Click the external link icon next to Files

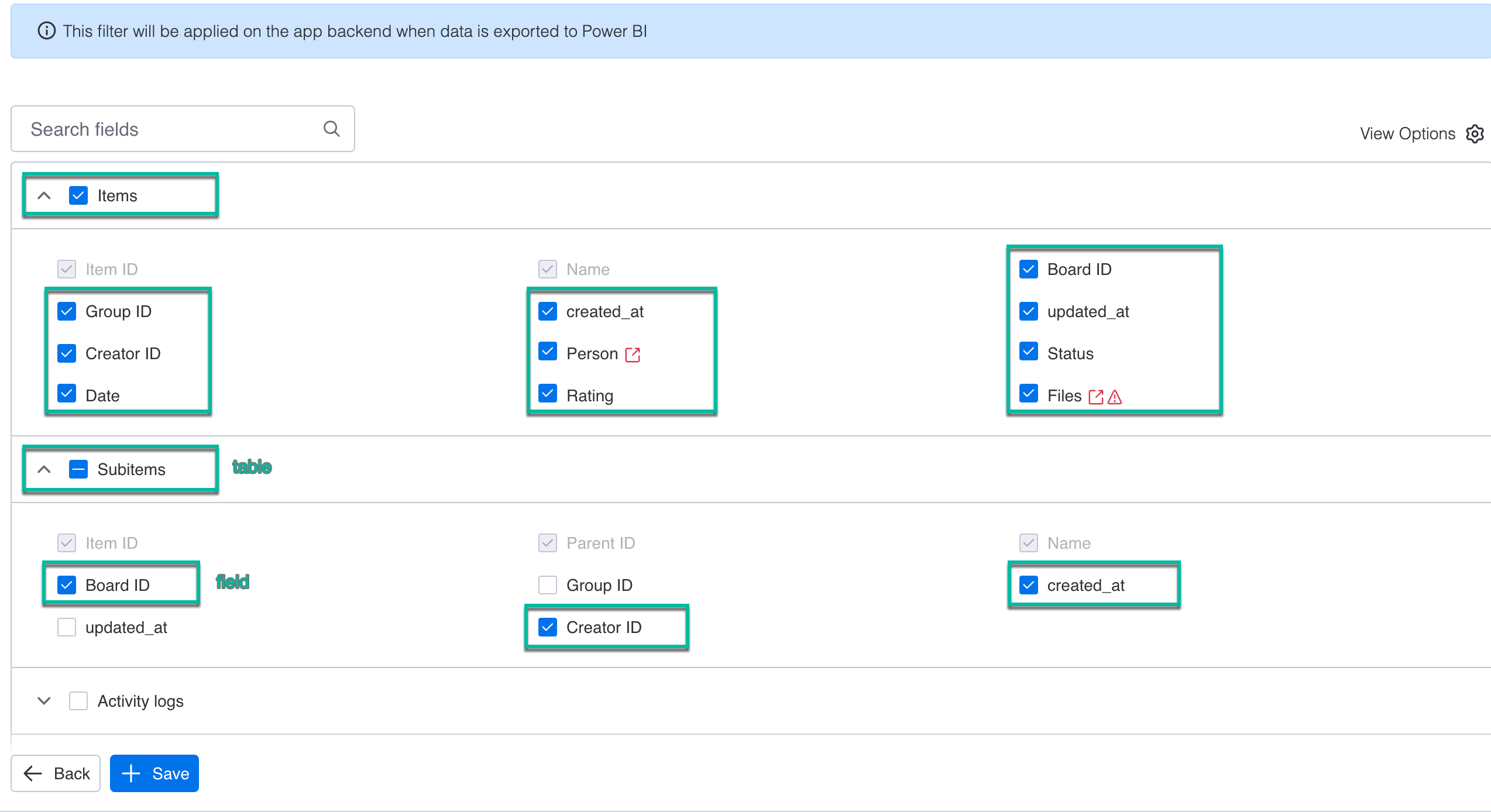pos(1095,395)
